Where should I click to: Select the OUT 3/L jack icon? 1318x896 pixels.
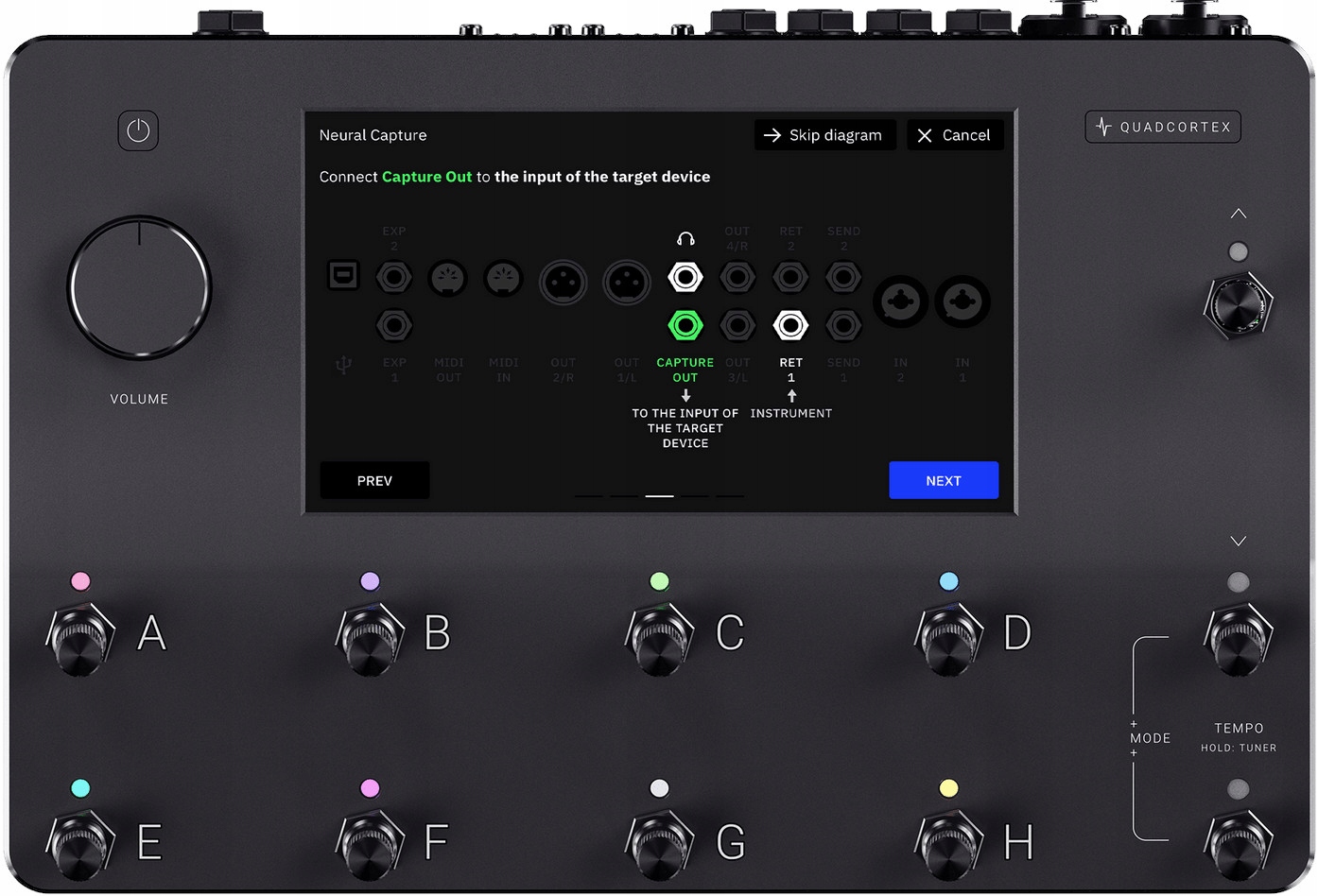(737, 326)
